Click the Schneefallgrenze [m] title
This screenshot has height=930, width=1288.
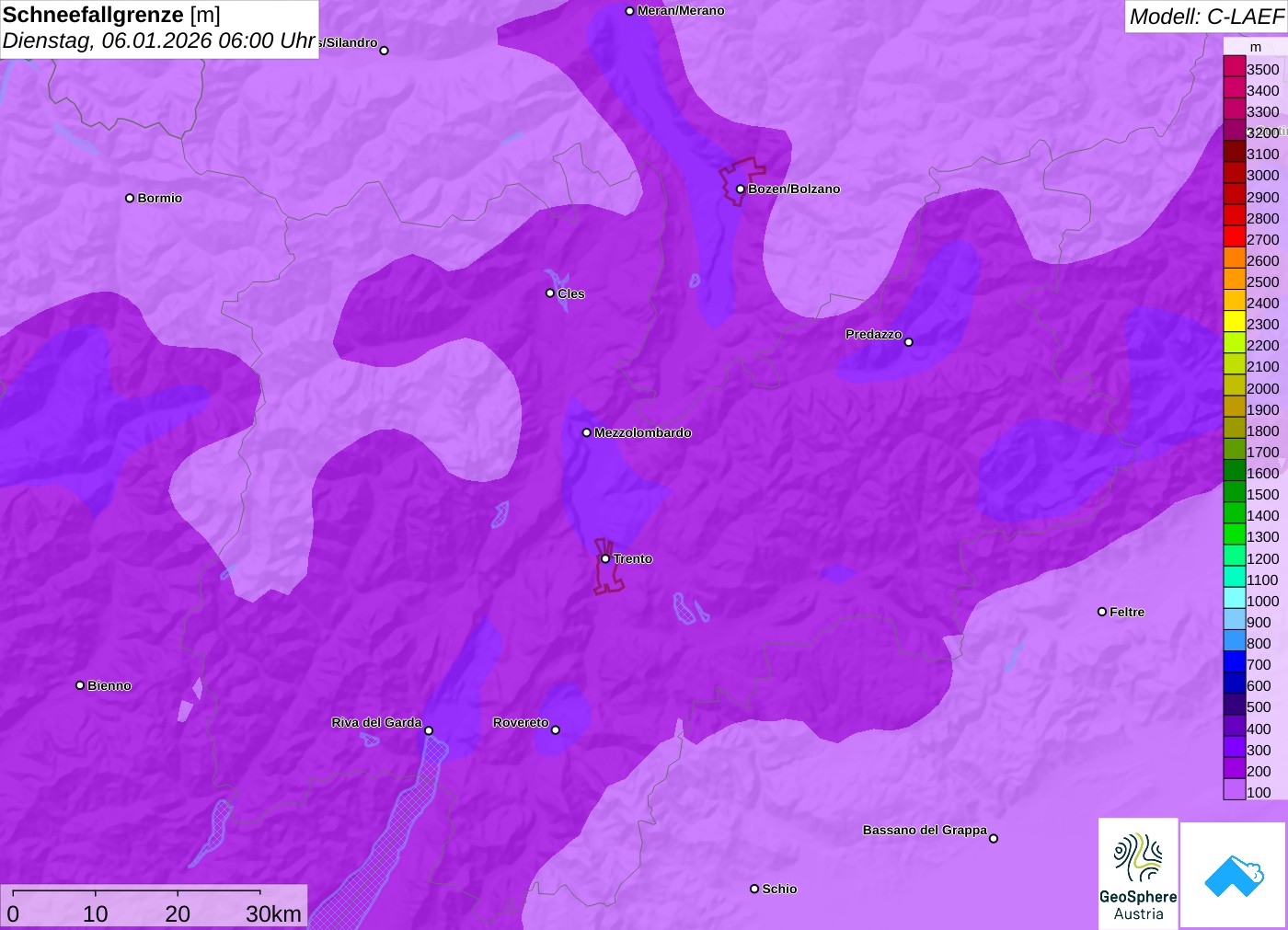pyautogui.click(x=111, y=15)
